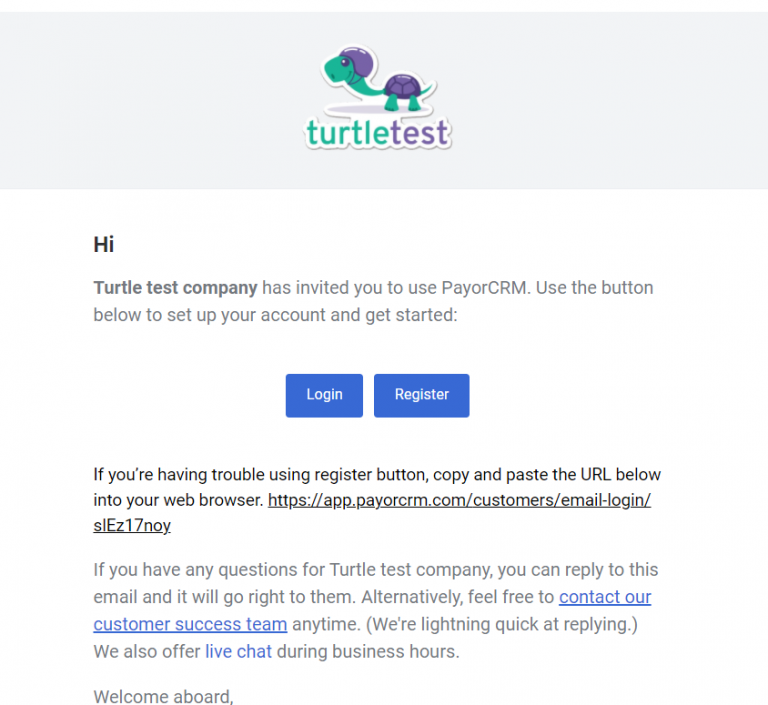Image resolution: width=768 pixels, height=705 pixels.
Task: Click the slEz17noy link fragment
Action: click(131, 526)
